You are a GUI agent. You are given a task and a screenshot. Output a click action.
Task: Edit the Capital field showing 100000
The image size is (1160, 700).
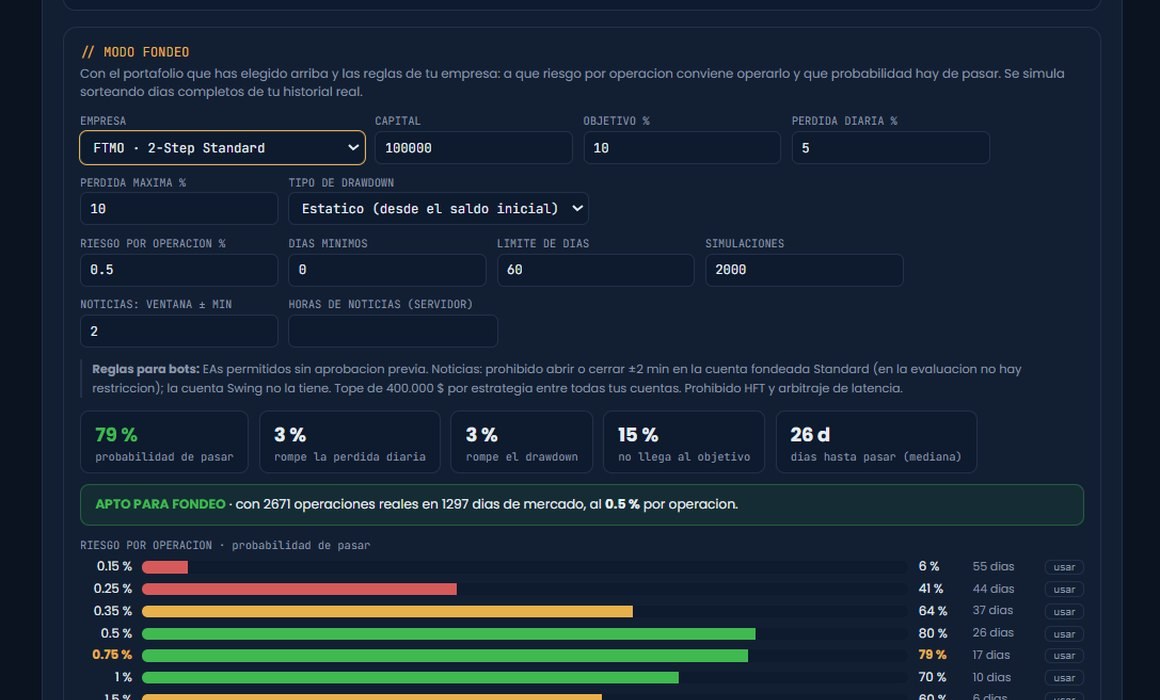tap(473, 148)
